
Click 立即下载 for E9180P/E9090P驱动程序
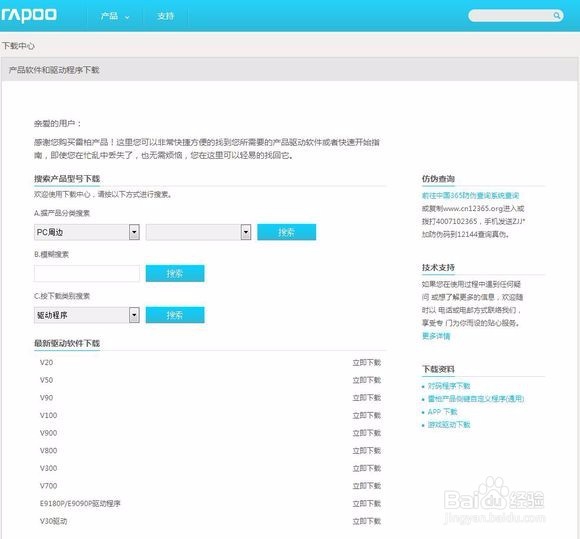367,503
